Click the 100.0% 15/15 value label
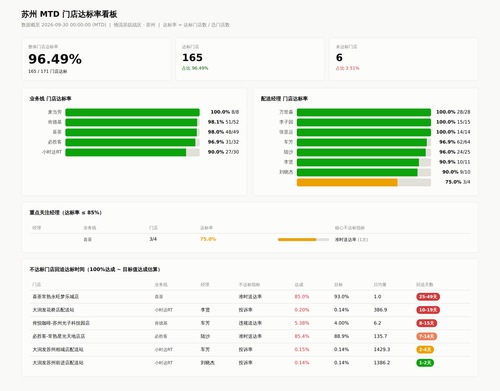 tap(453, 122)
